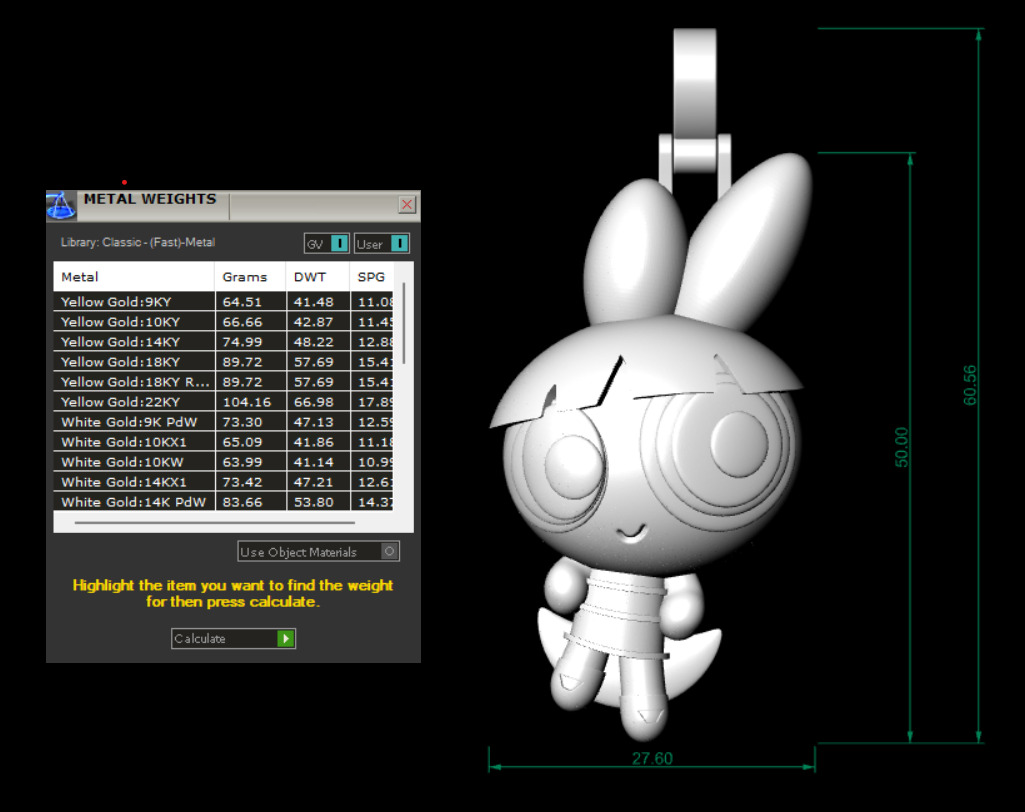Image resolution: width=1025 pixels, height=812 pixels.
Task: Click the 50.00 height dimension label
Action: click(901, 447)
